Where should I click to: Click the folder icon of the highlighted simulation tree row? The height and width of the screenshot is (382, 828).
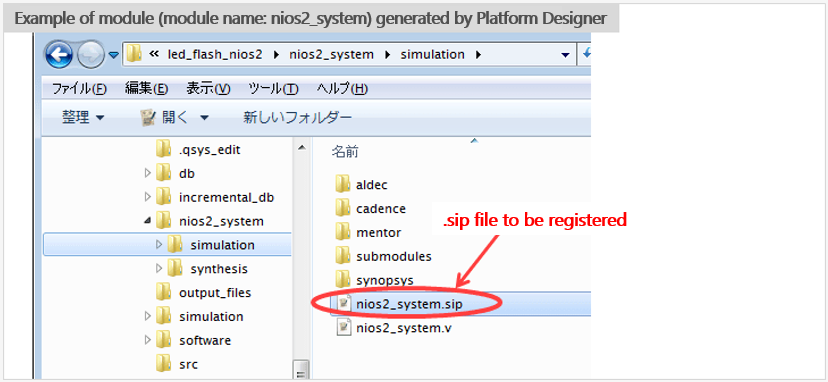(175, 244)
